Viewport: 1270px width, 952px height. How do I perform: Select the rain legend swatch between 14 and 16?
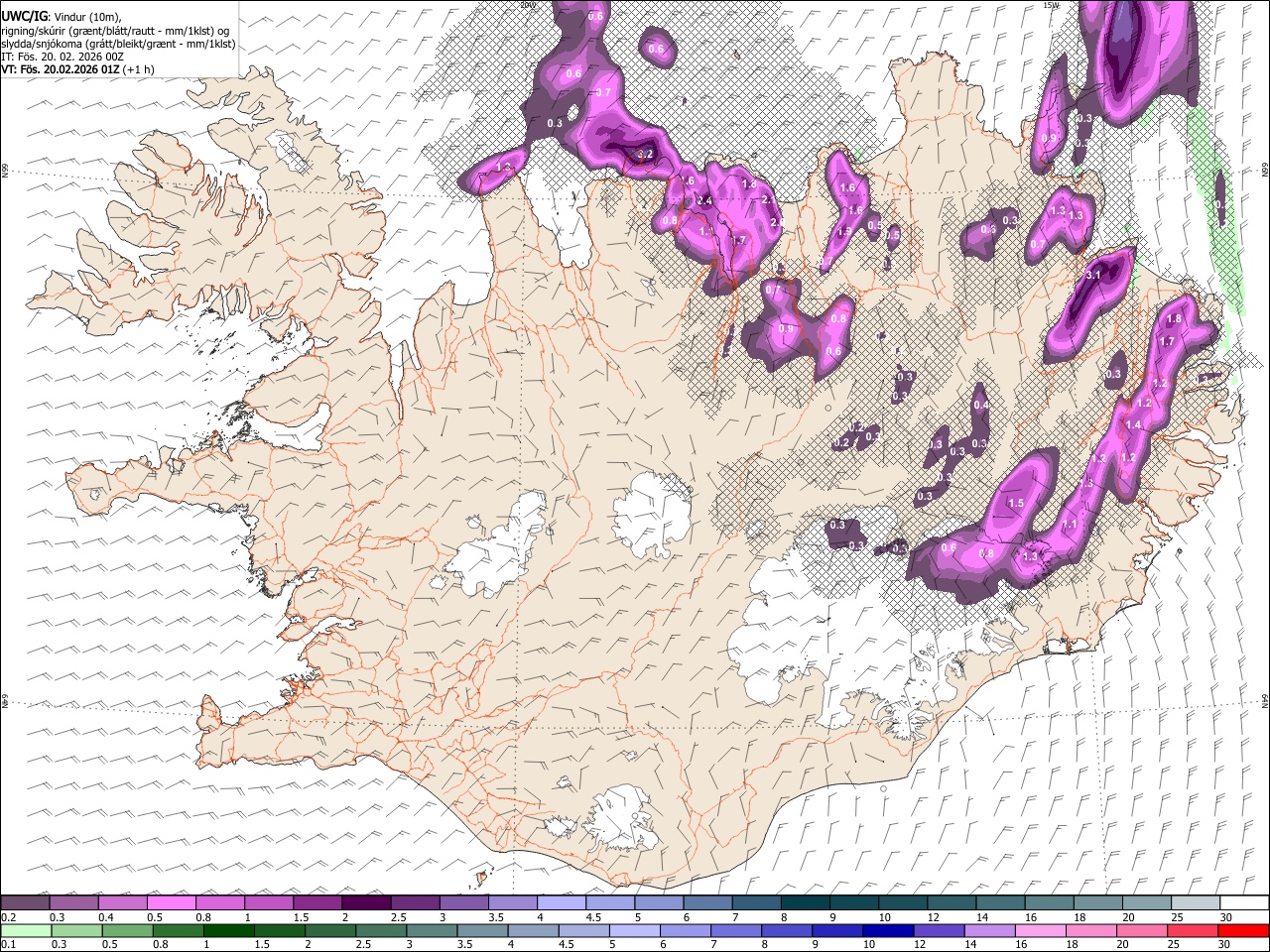[x=989, y=930]
